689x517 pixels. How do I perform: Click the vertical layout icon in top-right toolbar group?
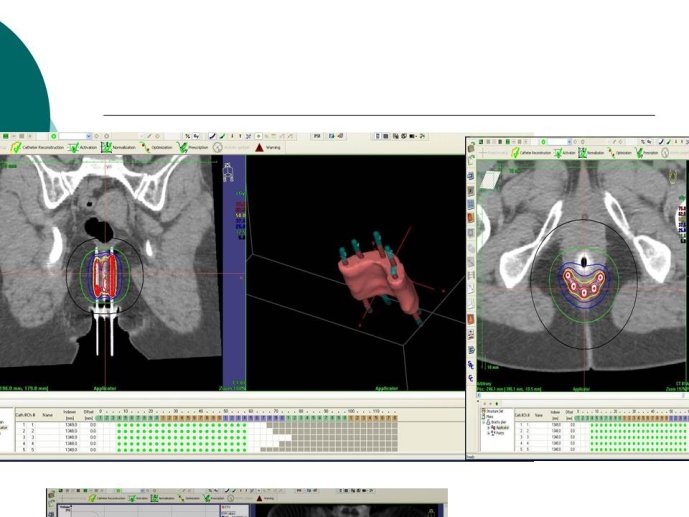click(x=377, y=136)
